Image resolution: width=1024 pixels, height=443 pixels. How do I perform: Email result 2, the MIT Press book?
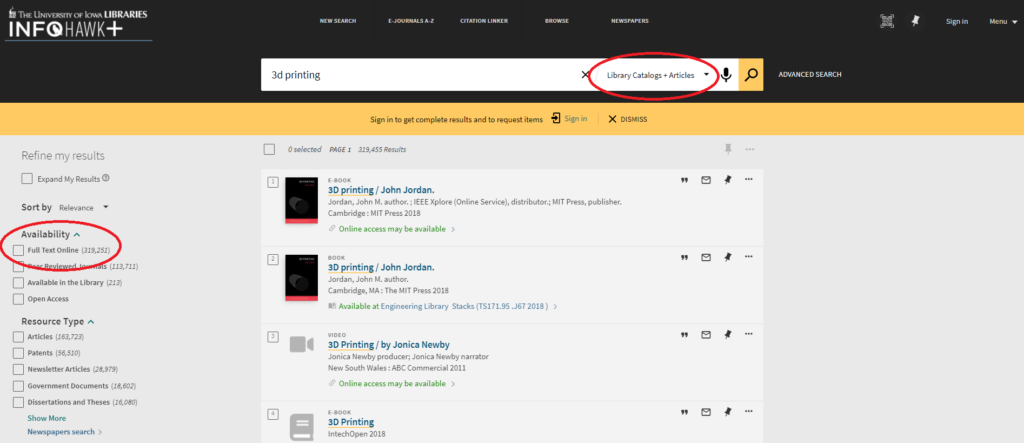coord(706,257)
